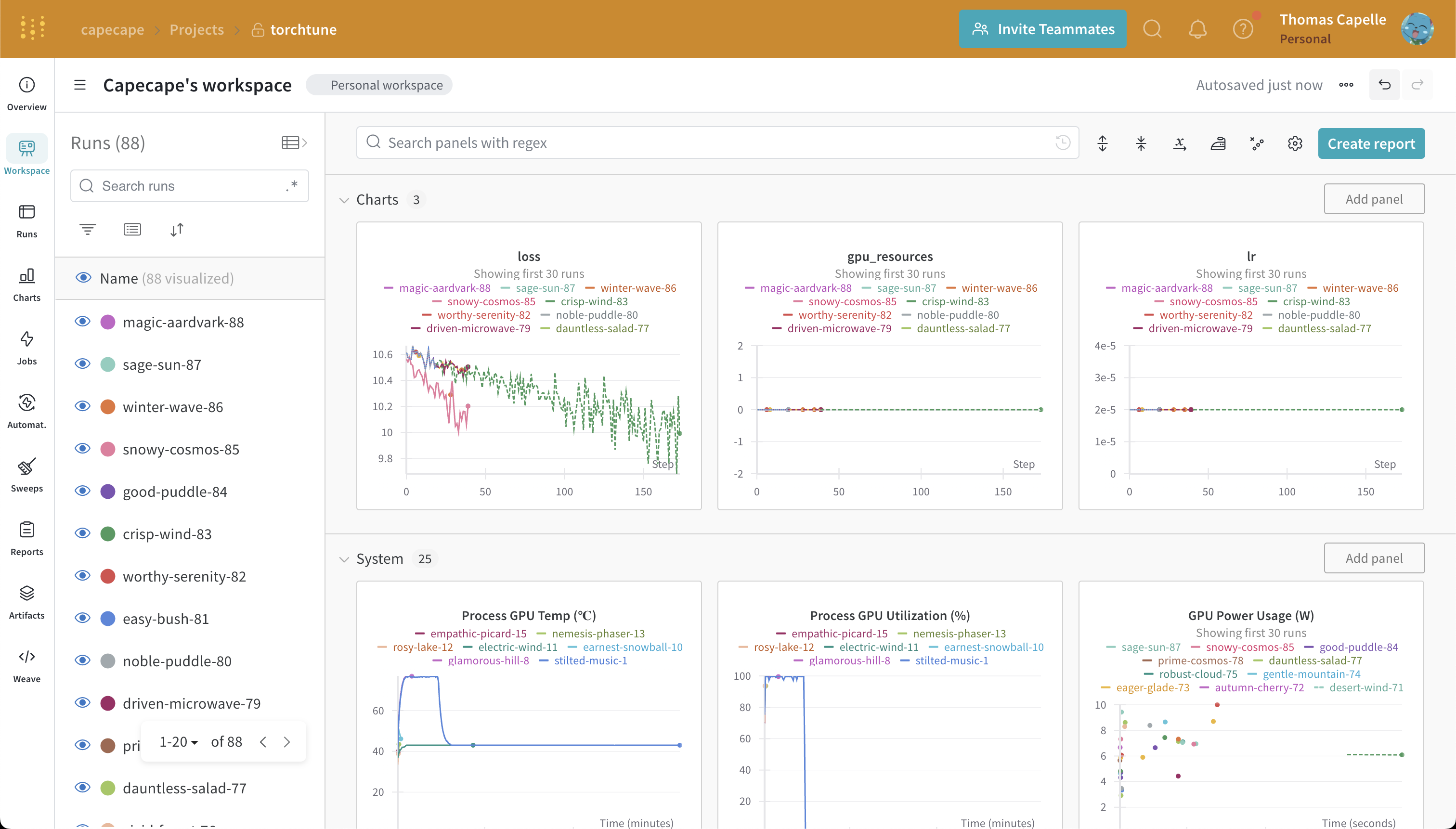Viewport: 1456px width, 829px height.
Task: Toggle eye icon for all 88 visualized runs
Action: 83,278
